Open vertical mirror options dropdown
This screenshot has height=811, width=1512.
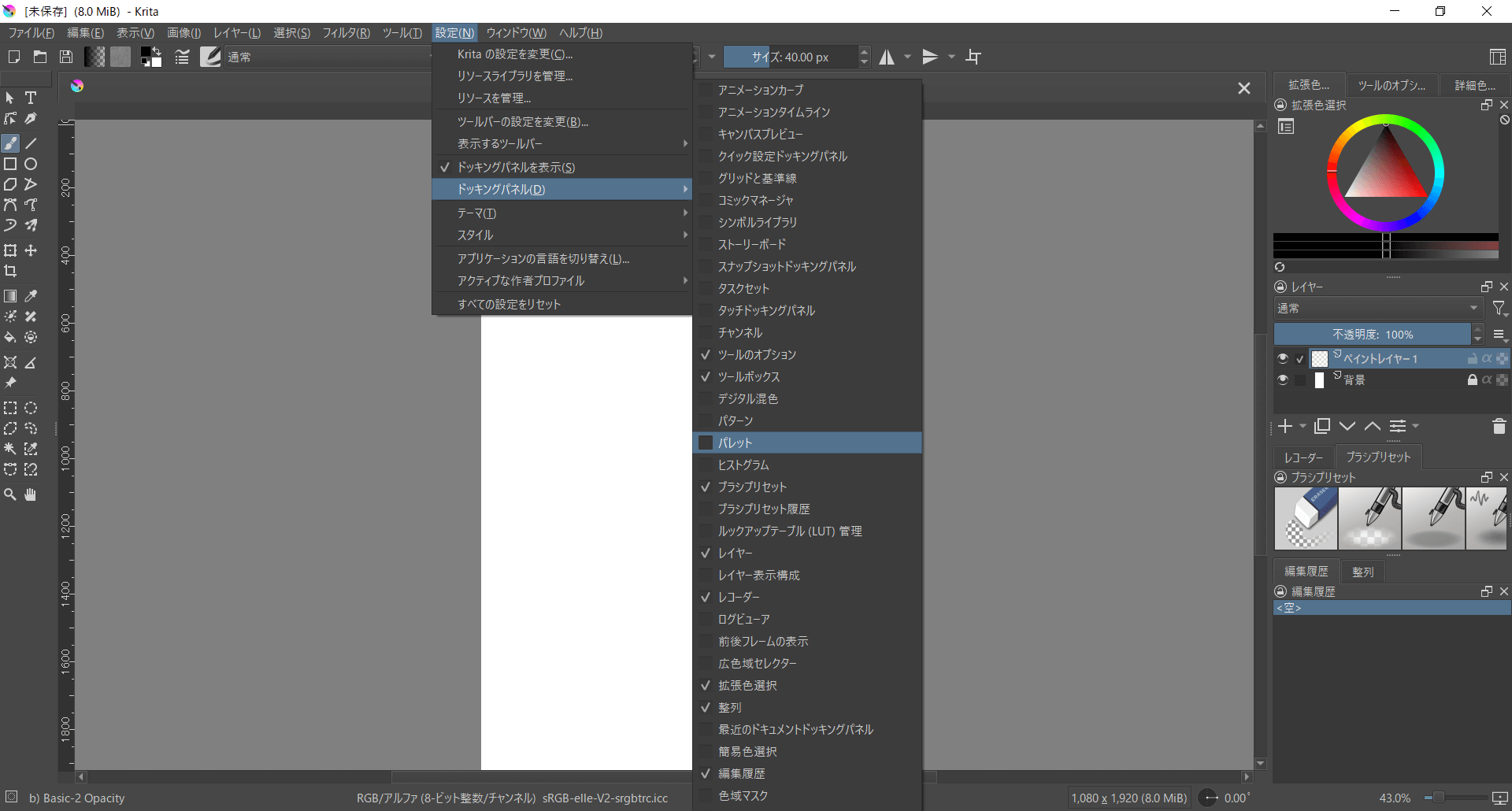tap(951, 57)
